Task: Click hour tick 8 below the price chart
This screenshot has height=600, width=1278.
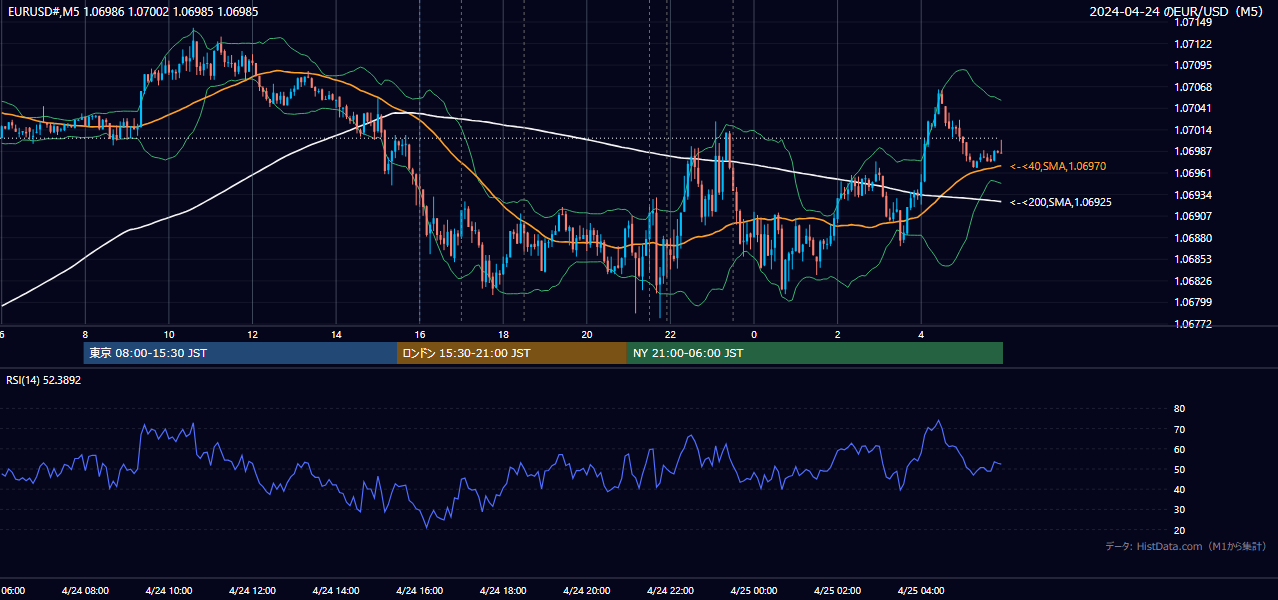Action: pyautogui.click(x=85, y=334)
